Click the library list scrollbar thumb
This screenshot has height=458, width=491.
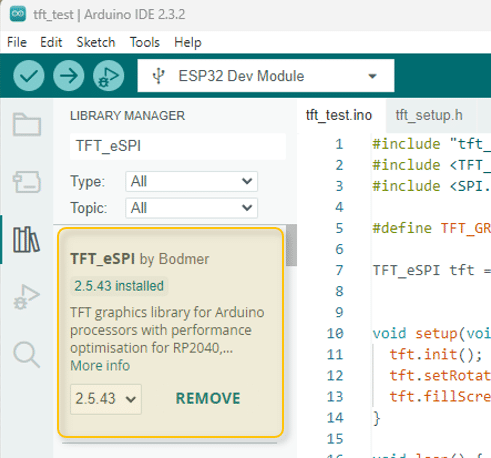tap(291, 245)
